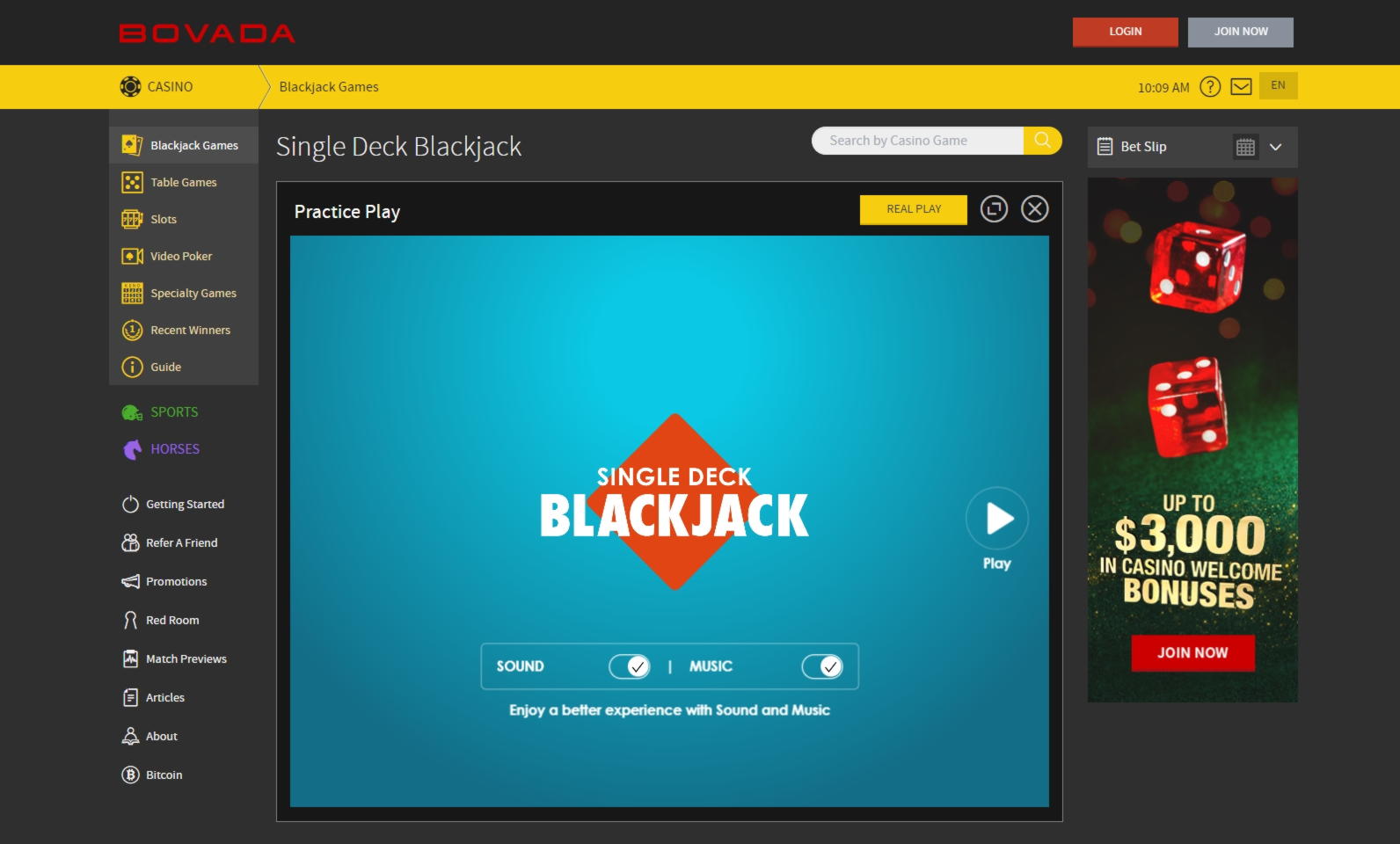This screenshot has height=844, width=1400.
Task: Click the Single Deck Blackjack game logo
Action: click(x=674, y=502)
